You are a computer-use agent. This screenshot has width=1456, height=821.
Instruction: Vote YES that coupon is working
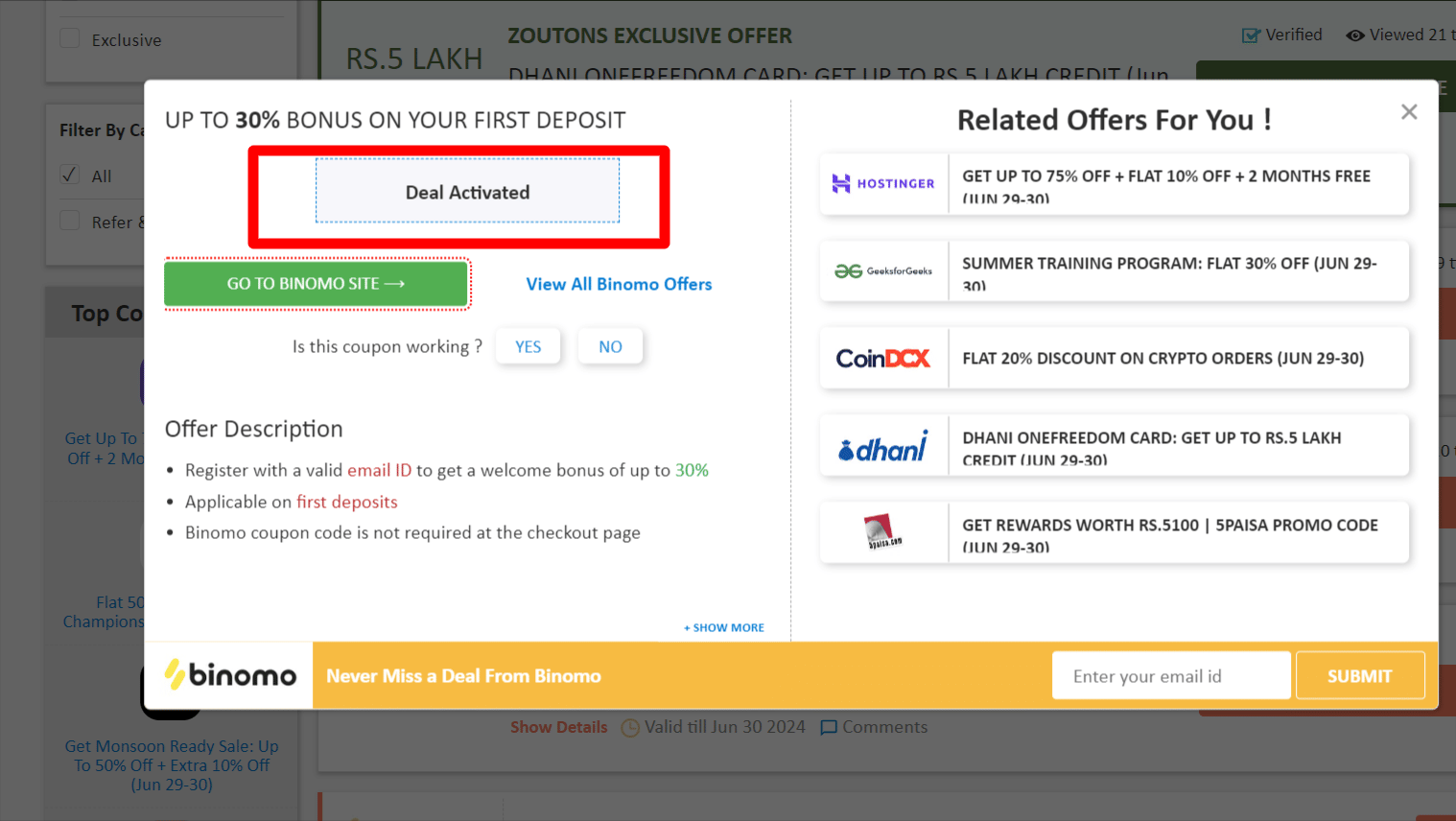pyautogui.click(x=528, y=346)
